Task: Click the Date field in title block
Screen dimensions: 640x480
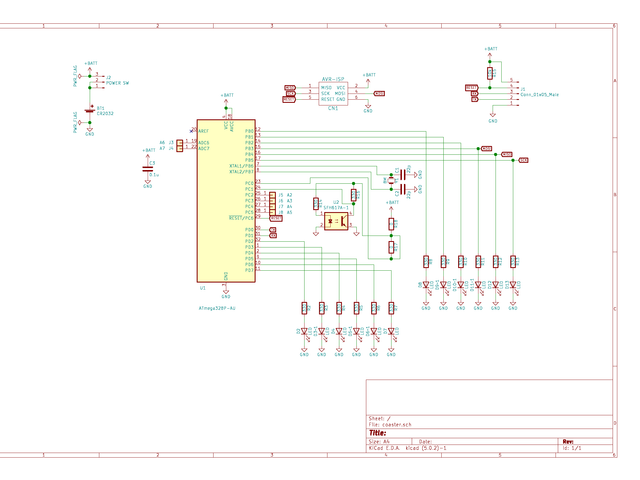Action: point(425,441)
